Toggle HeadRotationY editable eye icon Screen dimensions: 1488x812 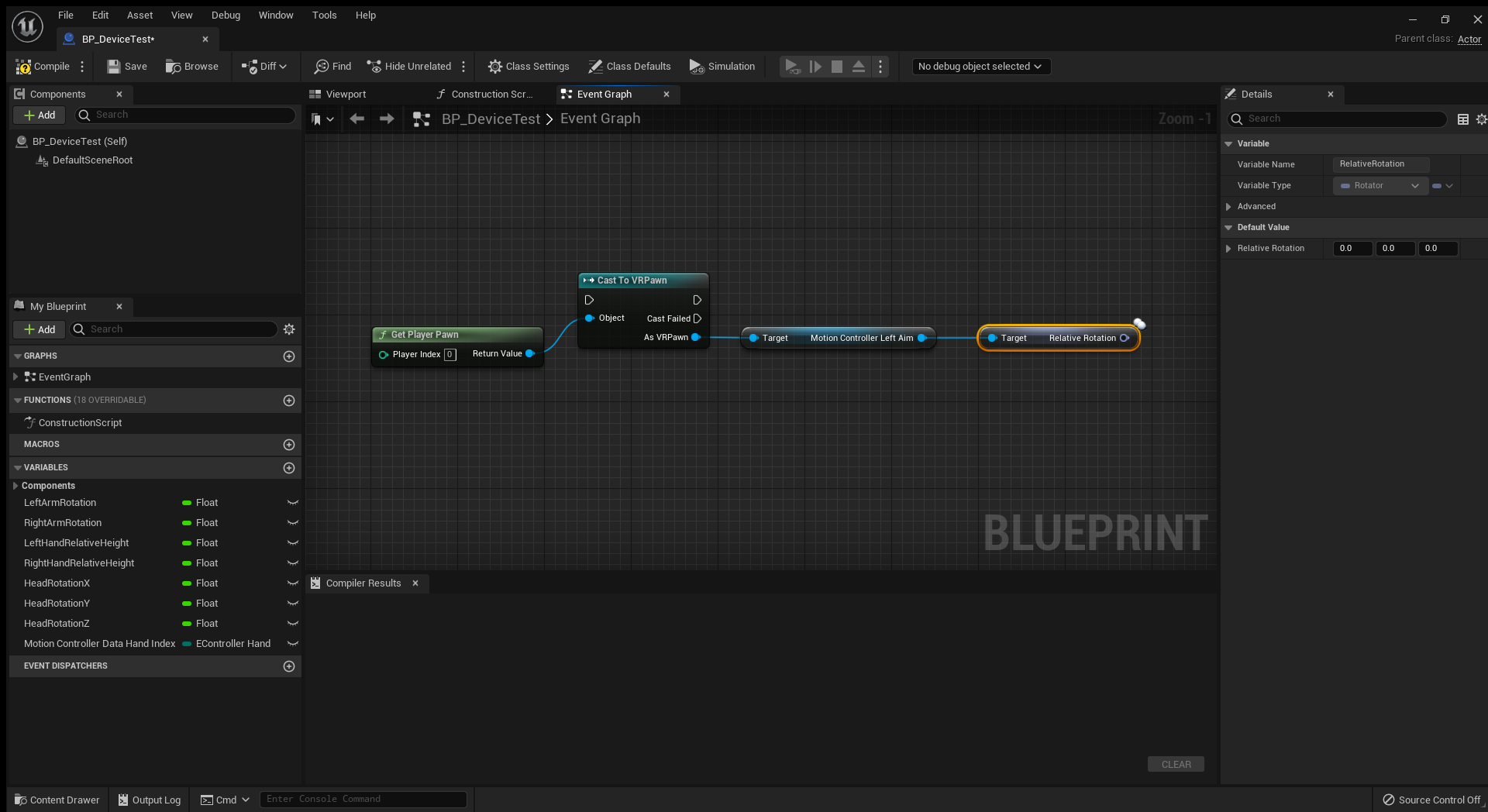coord(293,604)
